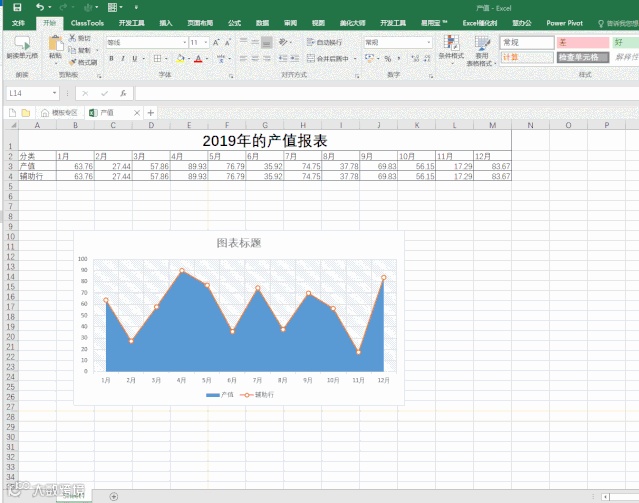The image size is (639, 503).
Task: Decrease font size with smaller A icon
Action: coord(228,42)
